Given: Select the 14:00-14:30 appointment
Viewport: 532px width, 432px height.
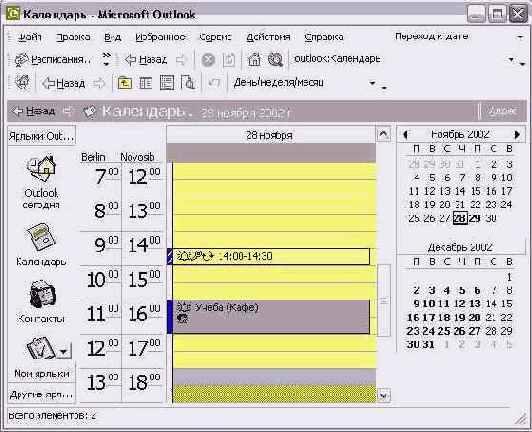Looking at the screenshot, I should click(x=270, y=256).
